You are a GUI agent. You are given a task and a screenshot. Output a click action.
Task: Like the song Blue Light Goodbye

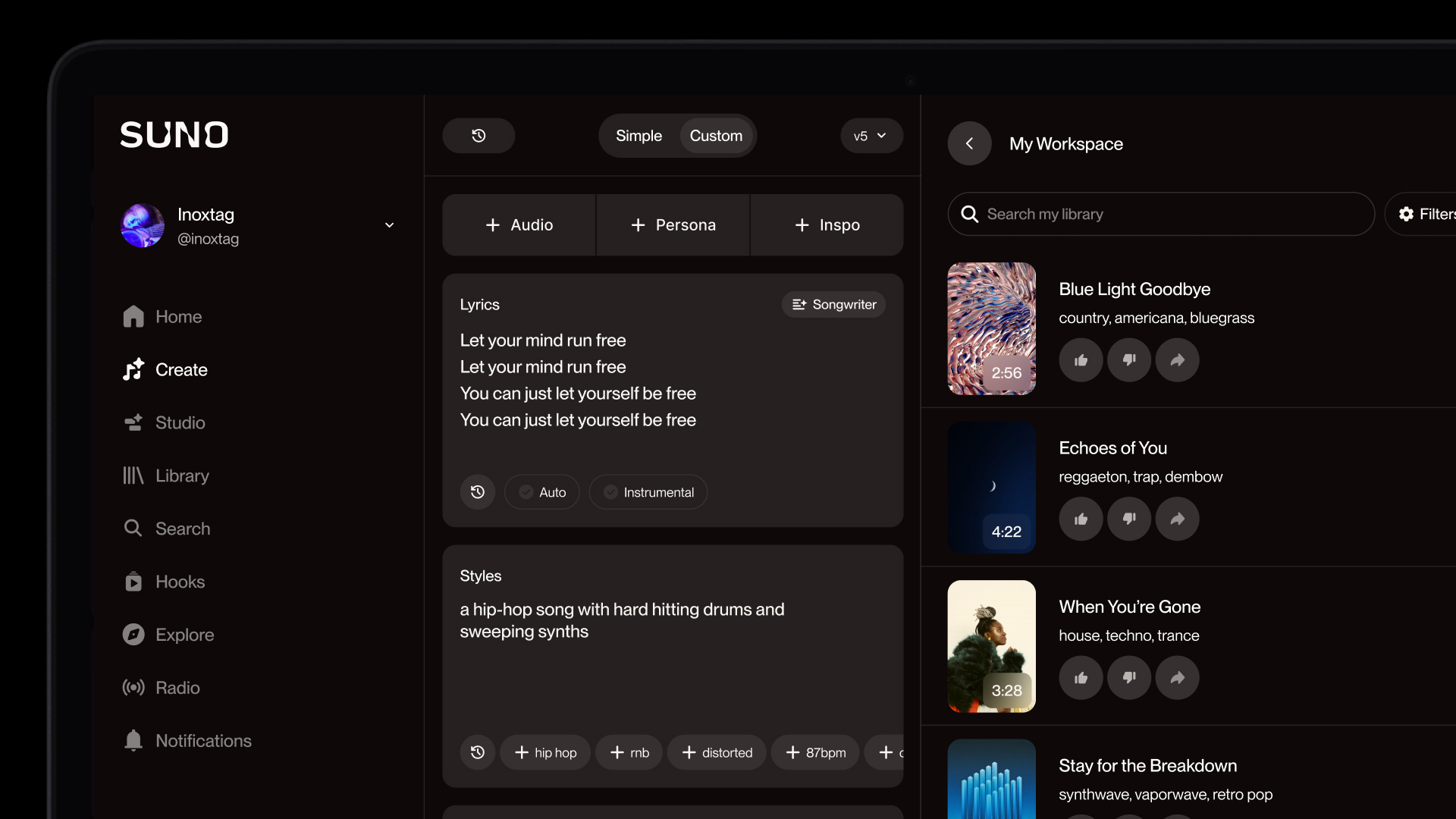(1081, 360)
